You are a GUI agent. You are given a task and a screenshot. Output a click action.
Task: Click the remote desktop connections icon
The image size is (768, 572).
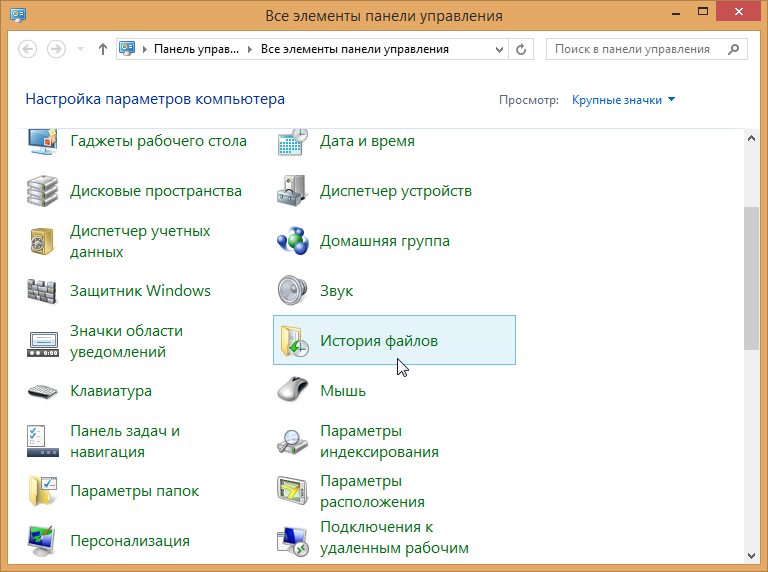pos(293,542)
